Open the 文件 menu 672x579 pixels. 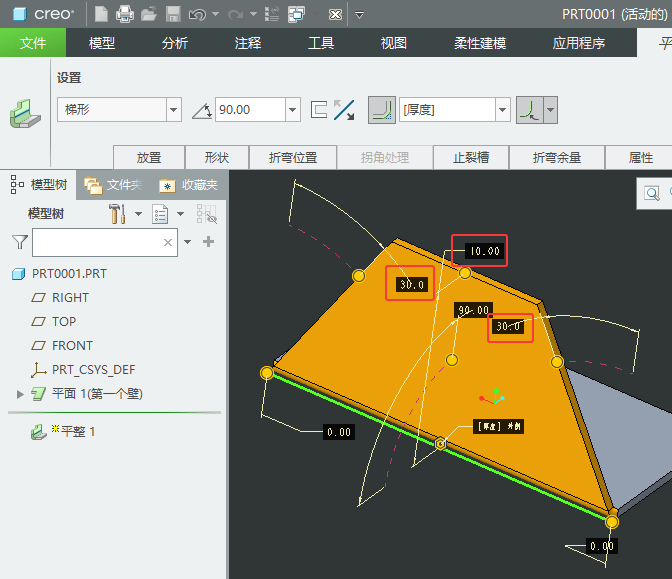33,43
